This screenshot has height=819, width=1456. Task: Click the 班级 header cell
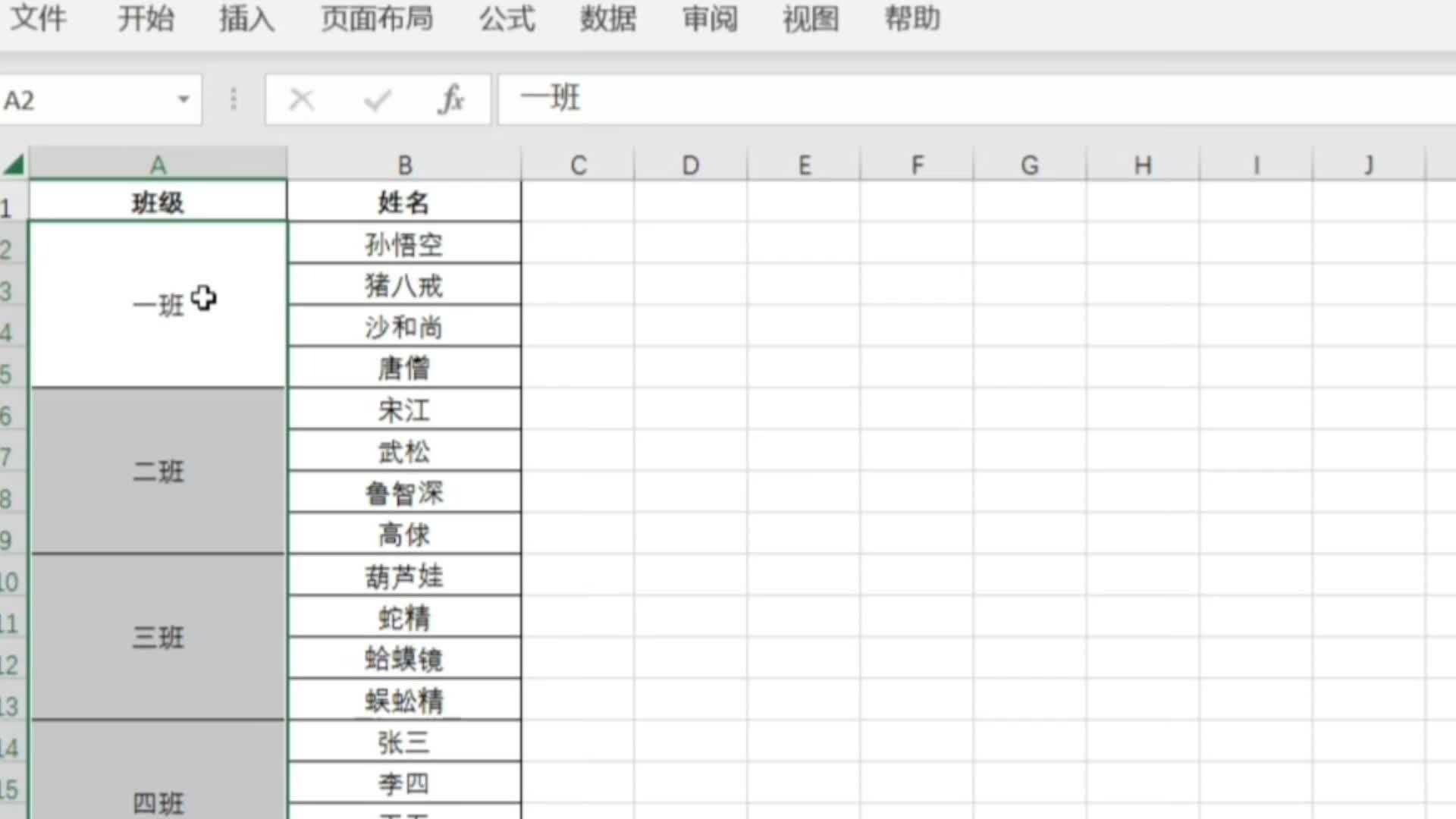tap(158, 202)
